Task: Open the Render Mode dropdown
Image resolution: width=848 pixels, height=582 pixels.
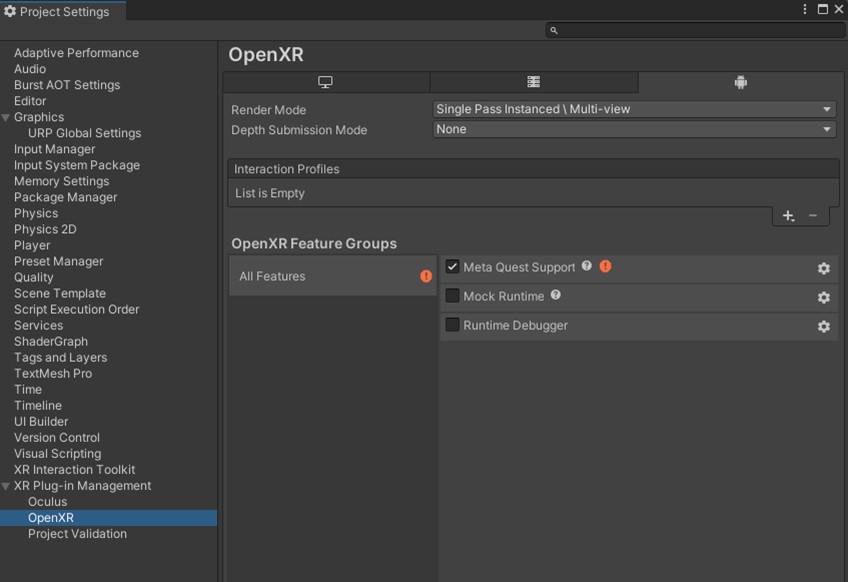Action: coord(634,109)
